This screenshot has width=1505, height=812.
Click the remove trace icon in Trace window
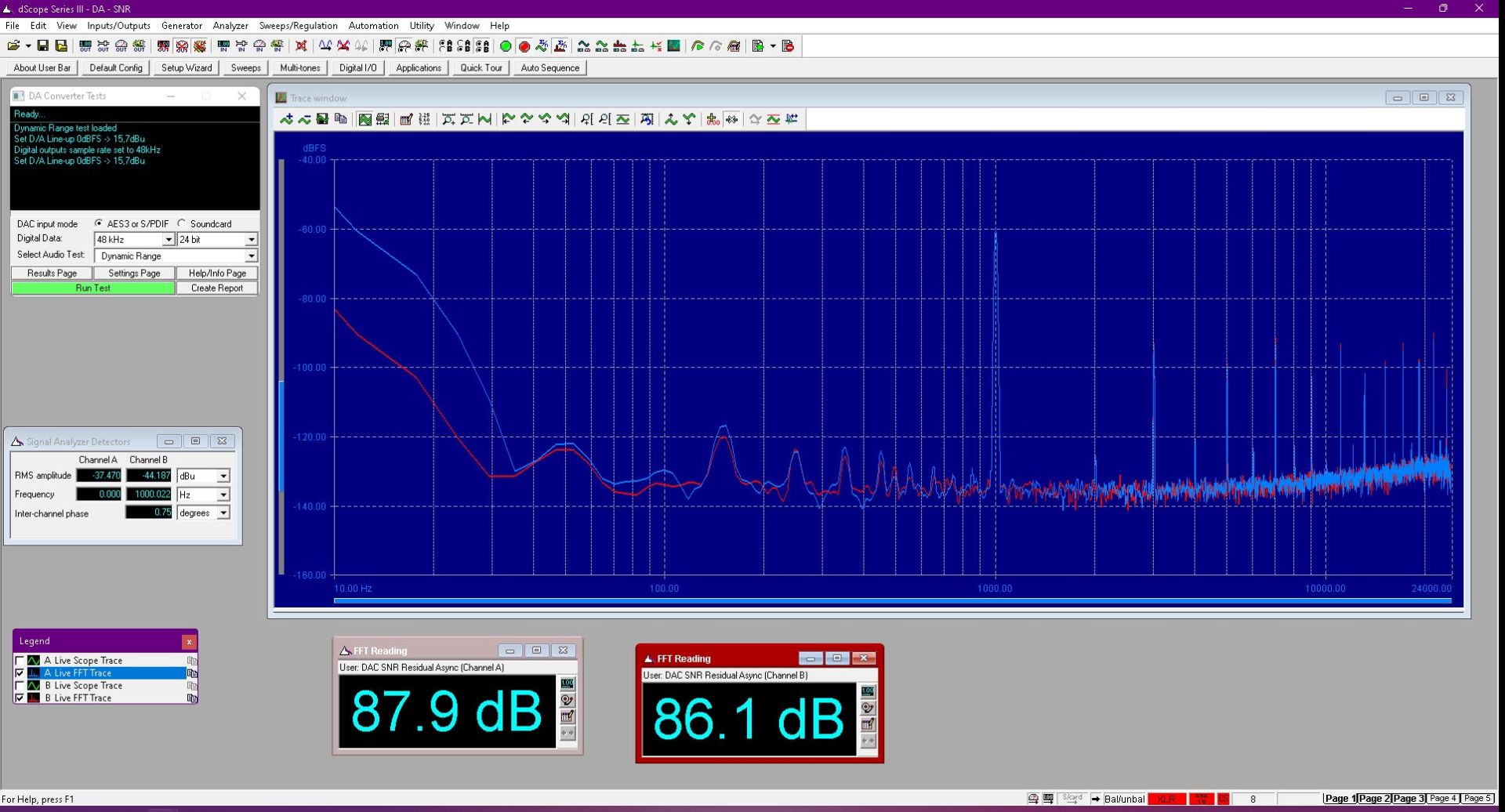pos(304,119)
